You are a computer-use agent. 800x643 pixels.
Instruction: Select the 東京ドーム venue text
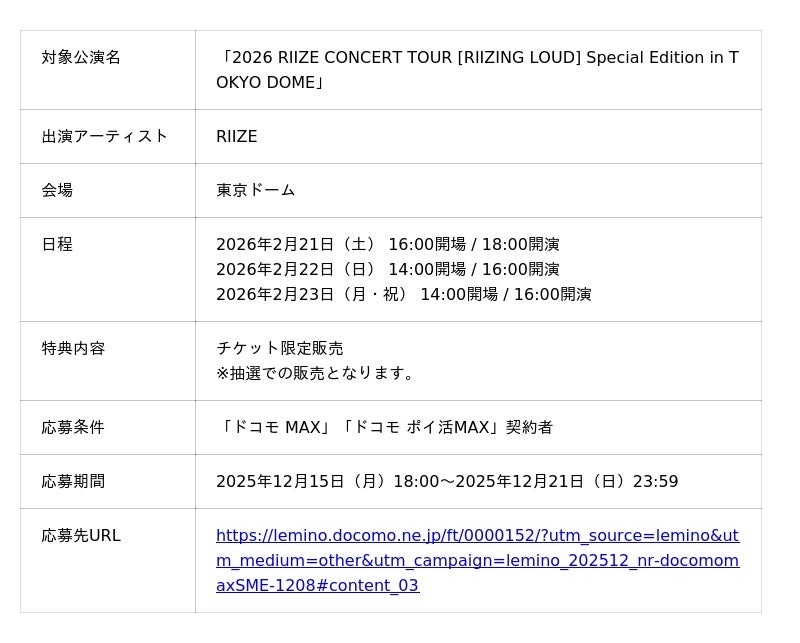(255, 190)
